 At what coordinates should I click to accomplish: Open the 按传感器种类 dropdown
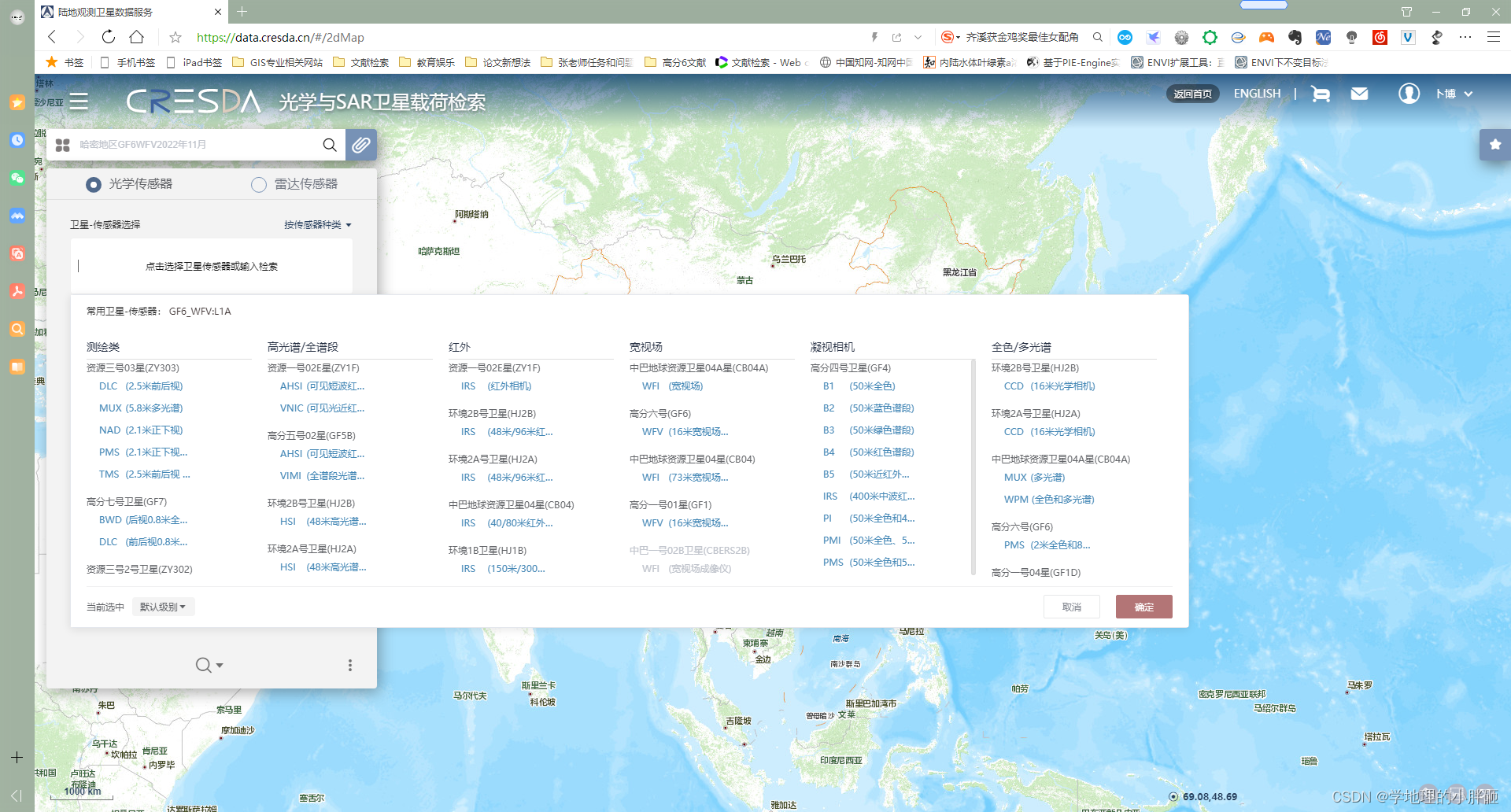[x=318, y=225]
